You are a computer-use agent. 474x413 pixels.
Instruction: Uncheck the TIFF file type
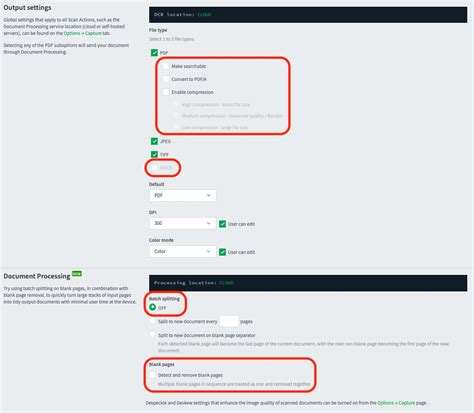tap(154, 154)
